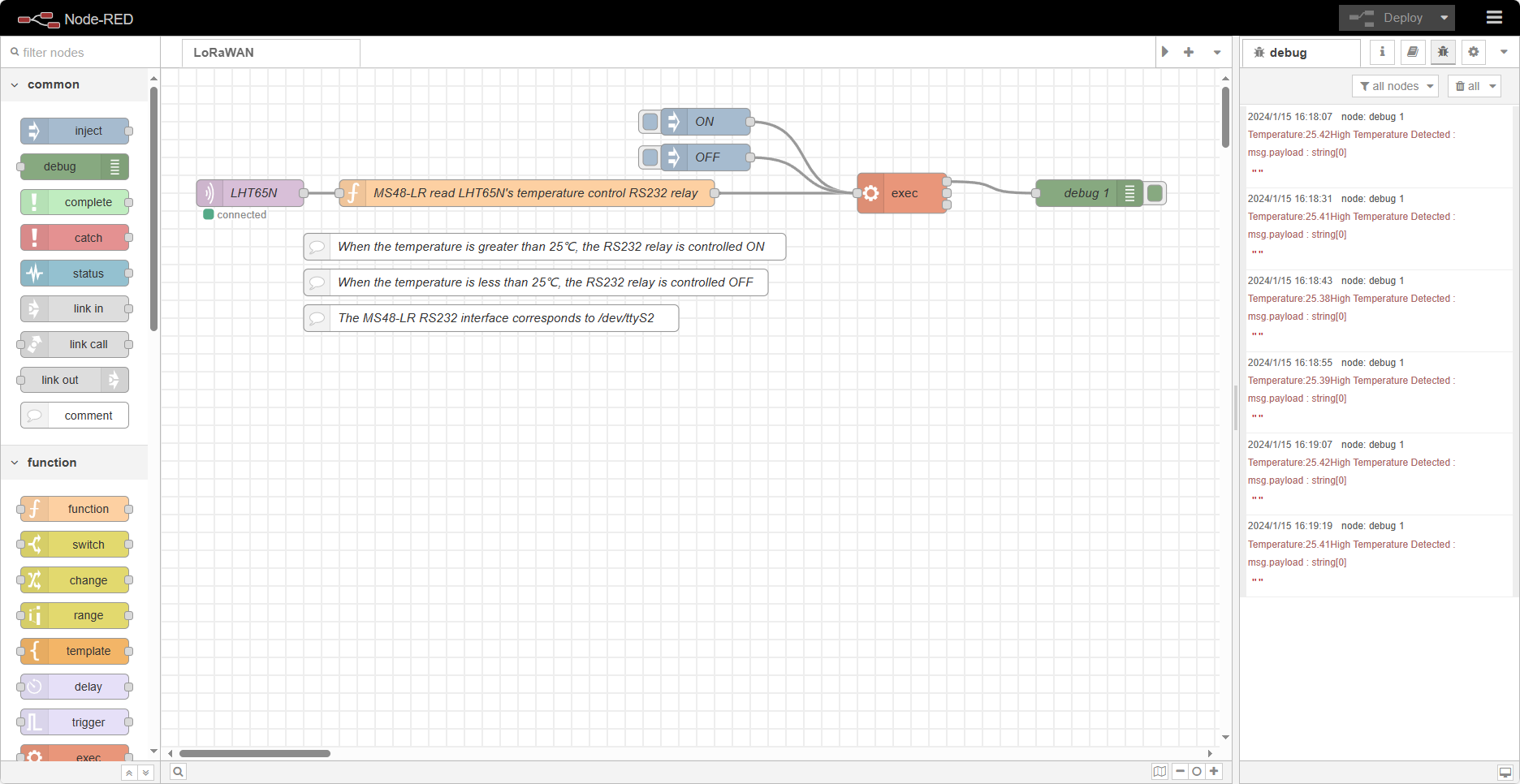The width and height of the screenshot is (1520, 784).
Task: Pick the delay palette node
Action: click(75, 687)
